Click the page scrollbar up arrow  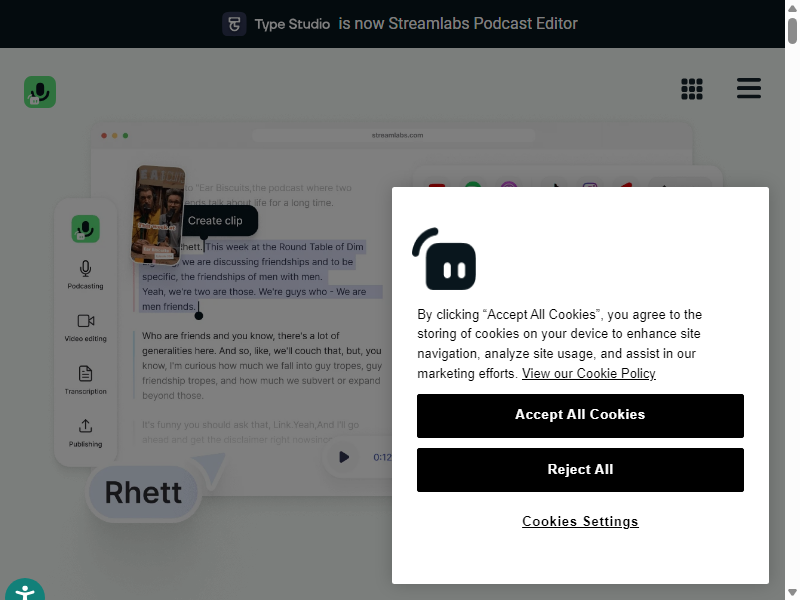(x=792, y=8)
